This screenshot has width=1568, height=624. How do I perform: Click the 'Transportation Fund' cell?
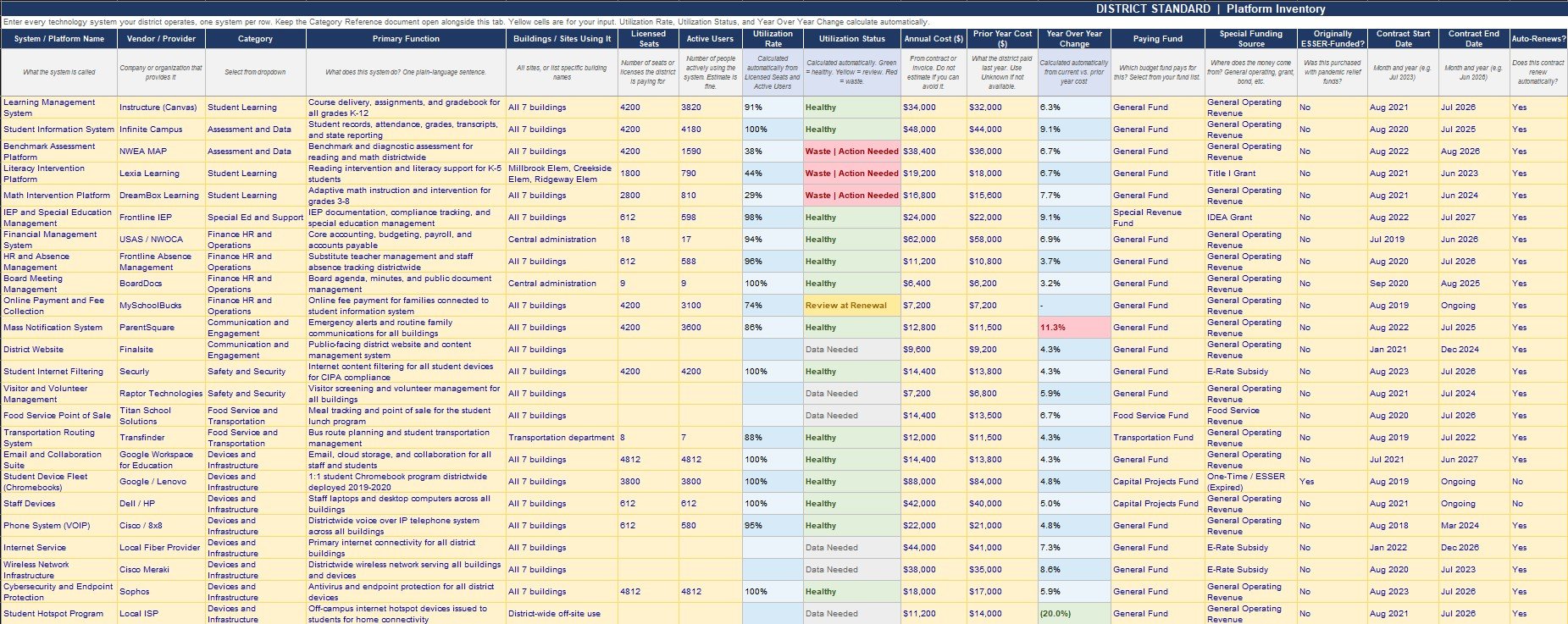coord(1157,438)
